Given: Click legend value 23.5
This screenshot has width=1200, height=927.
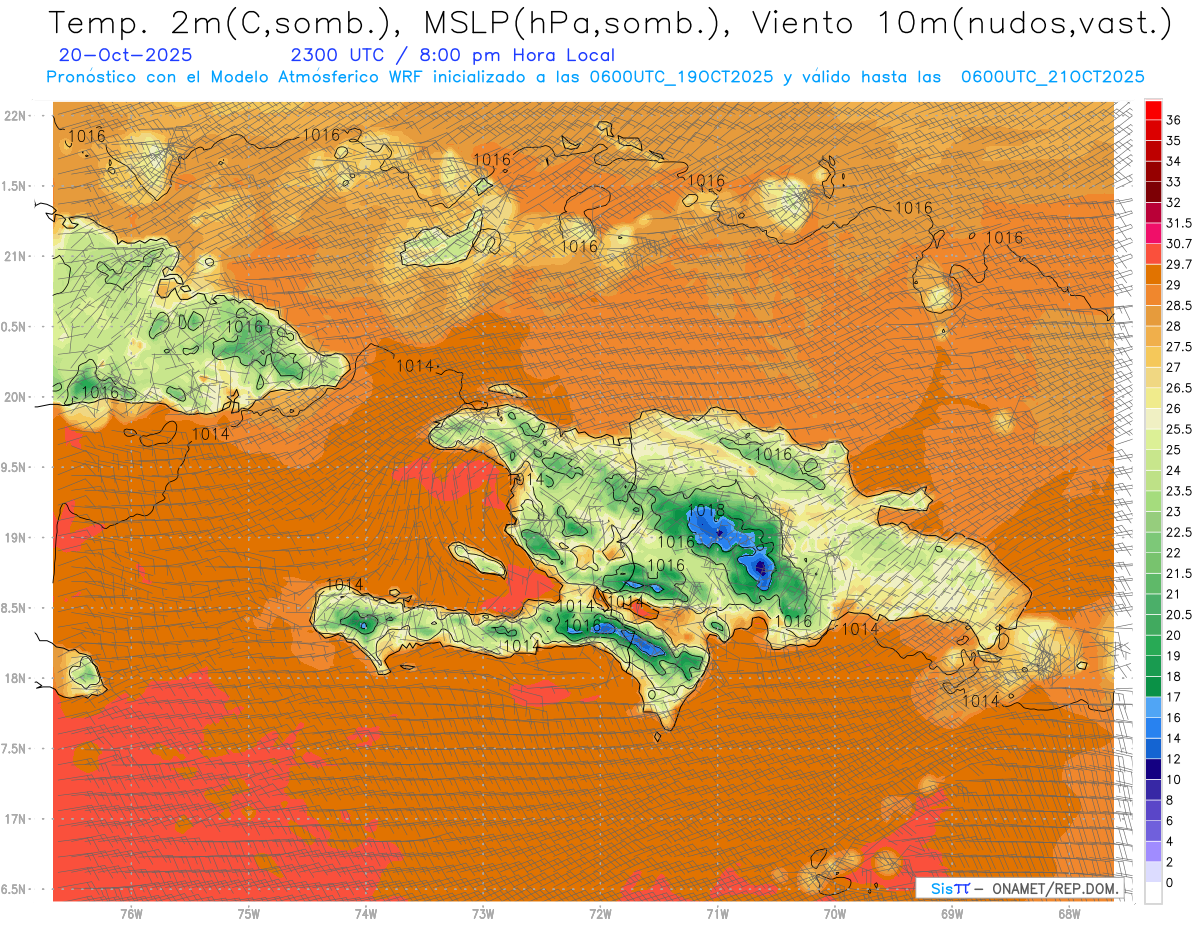Looking at the screenshot, I should pos(1179,491).
